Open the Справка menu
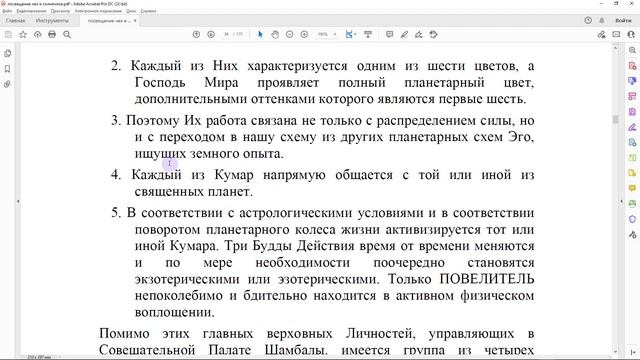Viewport: 640px width, 360px height. [148, 11]
